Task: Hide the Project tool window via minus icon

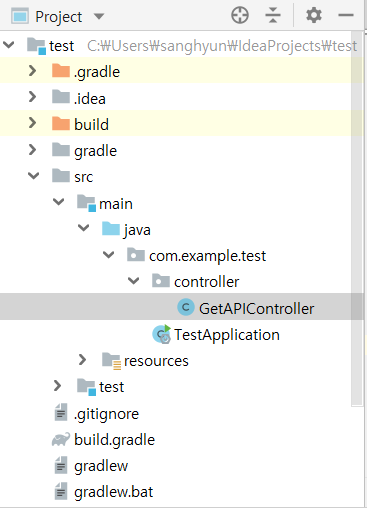Action: [346, 15]
